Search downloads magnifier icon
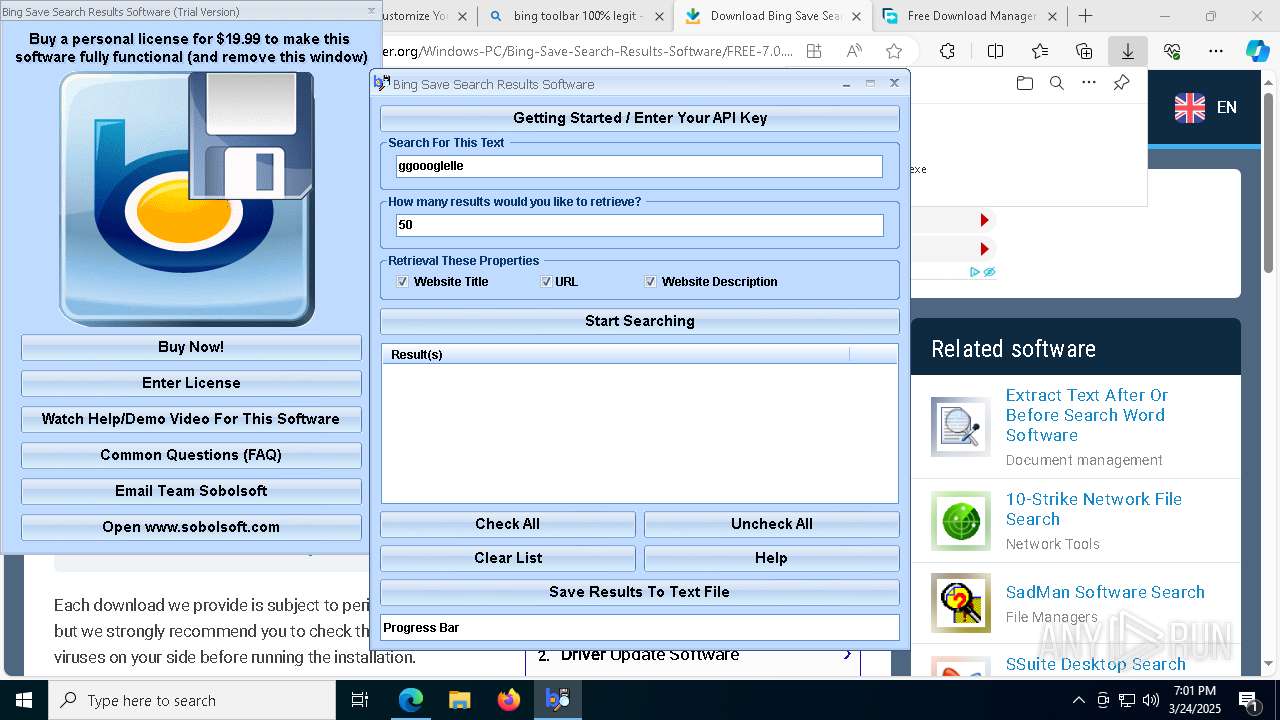This screenshot has width=1280, height=720. (x=1056, y=83)
